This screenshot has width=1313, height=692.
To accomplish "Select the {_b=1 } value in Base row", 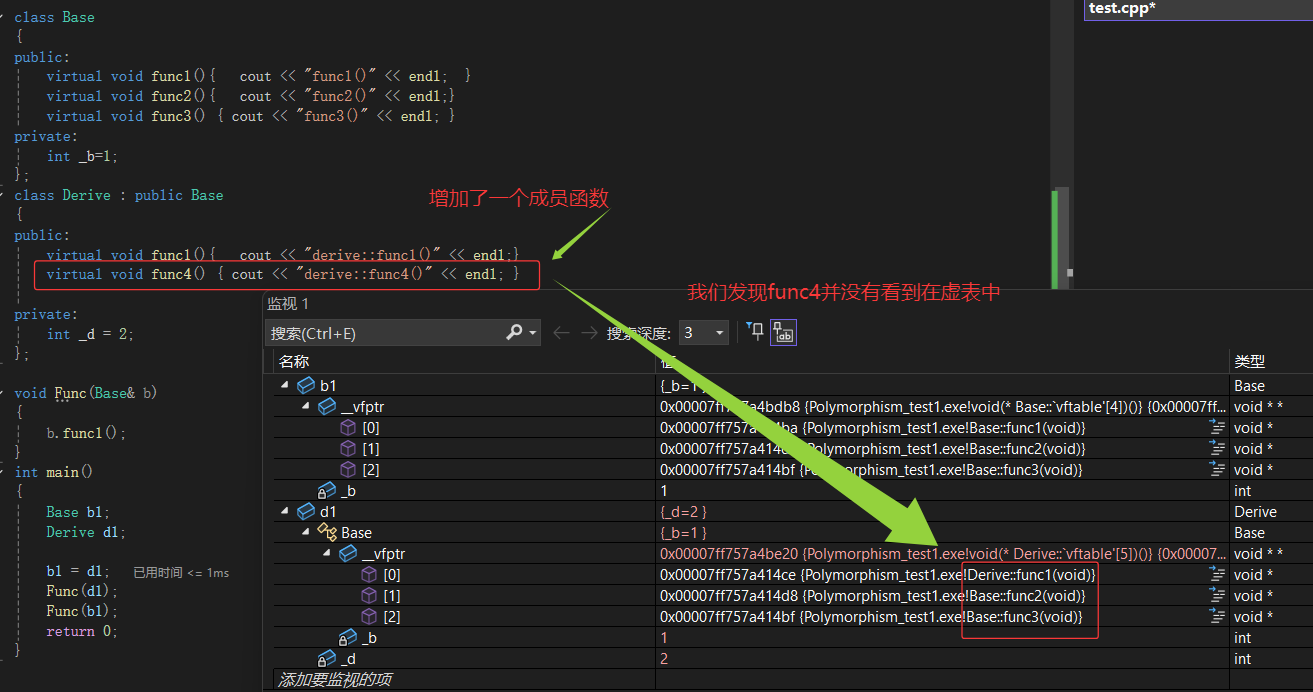I will (683, 533).
